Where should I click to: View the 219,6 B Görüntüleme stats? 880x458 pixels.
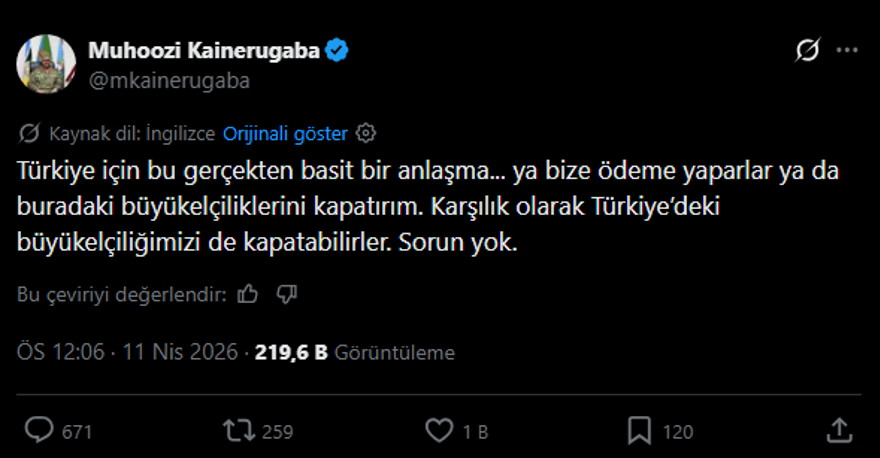pyautogui.click(x=355, y=352)
